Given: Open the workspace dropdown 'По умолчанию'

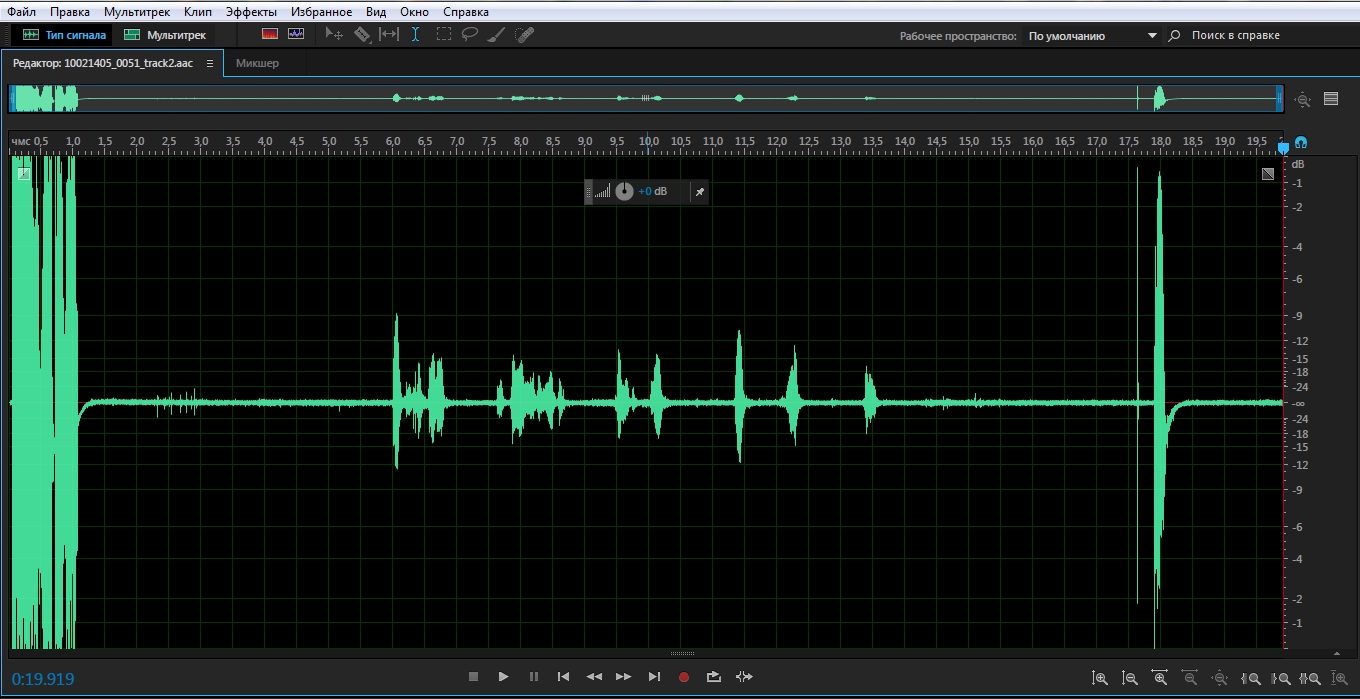Looking at the screenshot, I should [1092, 35].
